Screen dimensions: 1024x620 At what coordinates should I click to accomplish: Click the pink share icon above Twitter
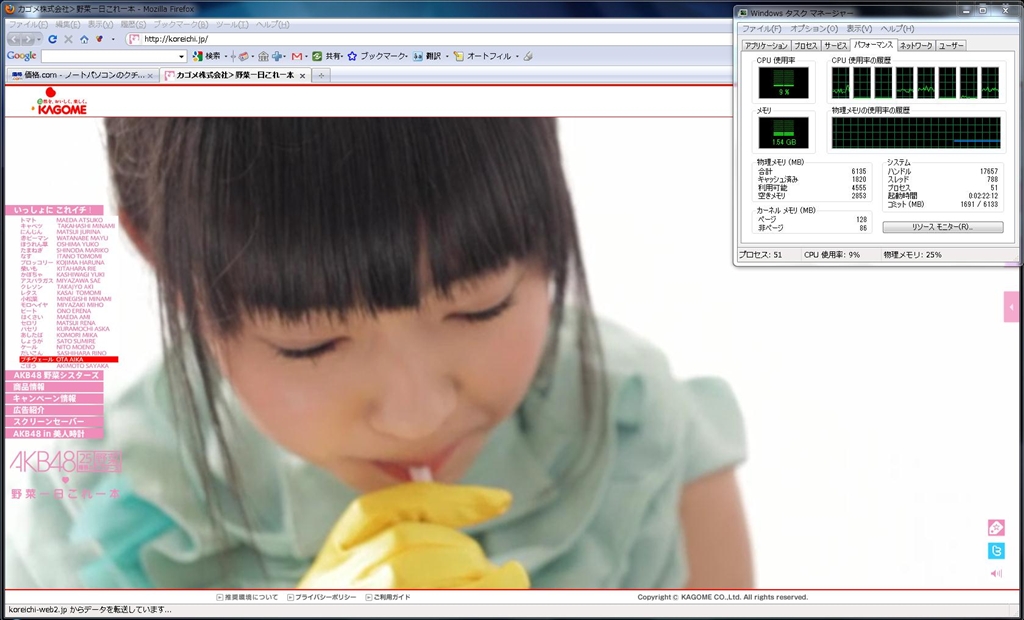(996, 528)
